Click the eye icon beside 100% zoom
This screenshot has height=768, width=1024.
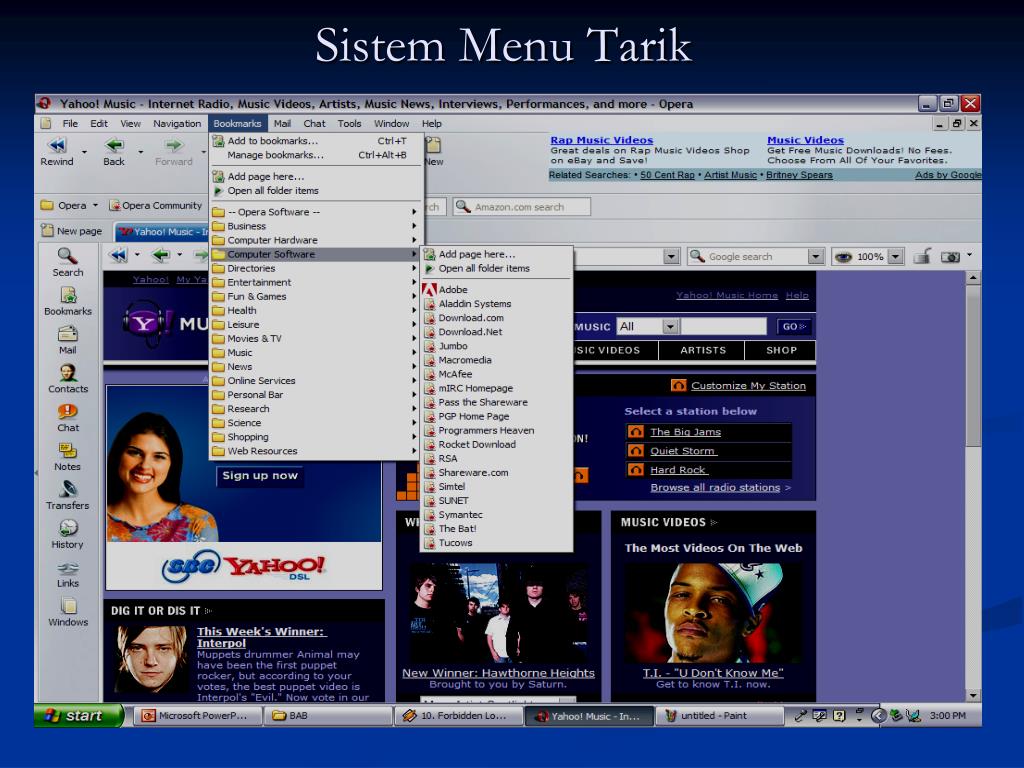tap(843, 257)
